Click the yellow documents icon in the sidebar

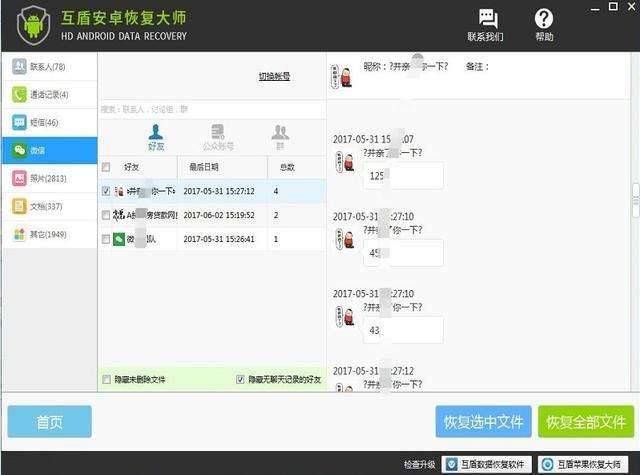click(19, 206)
